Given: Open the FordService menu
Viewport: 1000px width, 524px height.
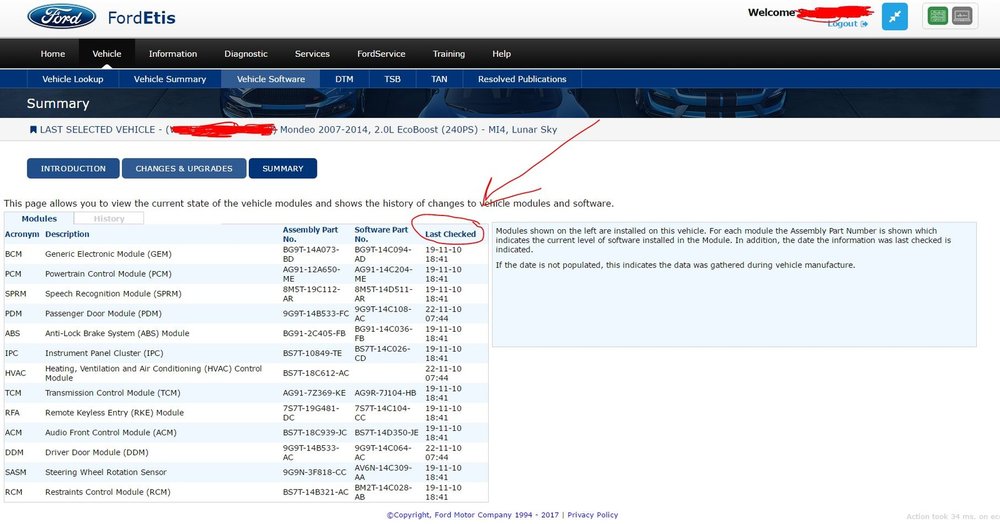Looking at the screenshot, I should (381, 54).
